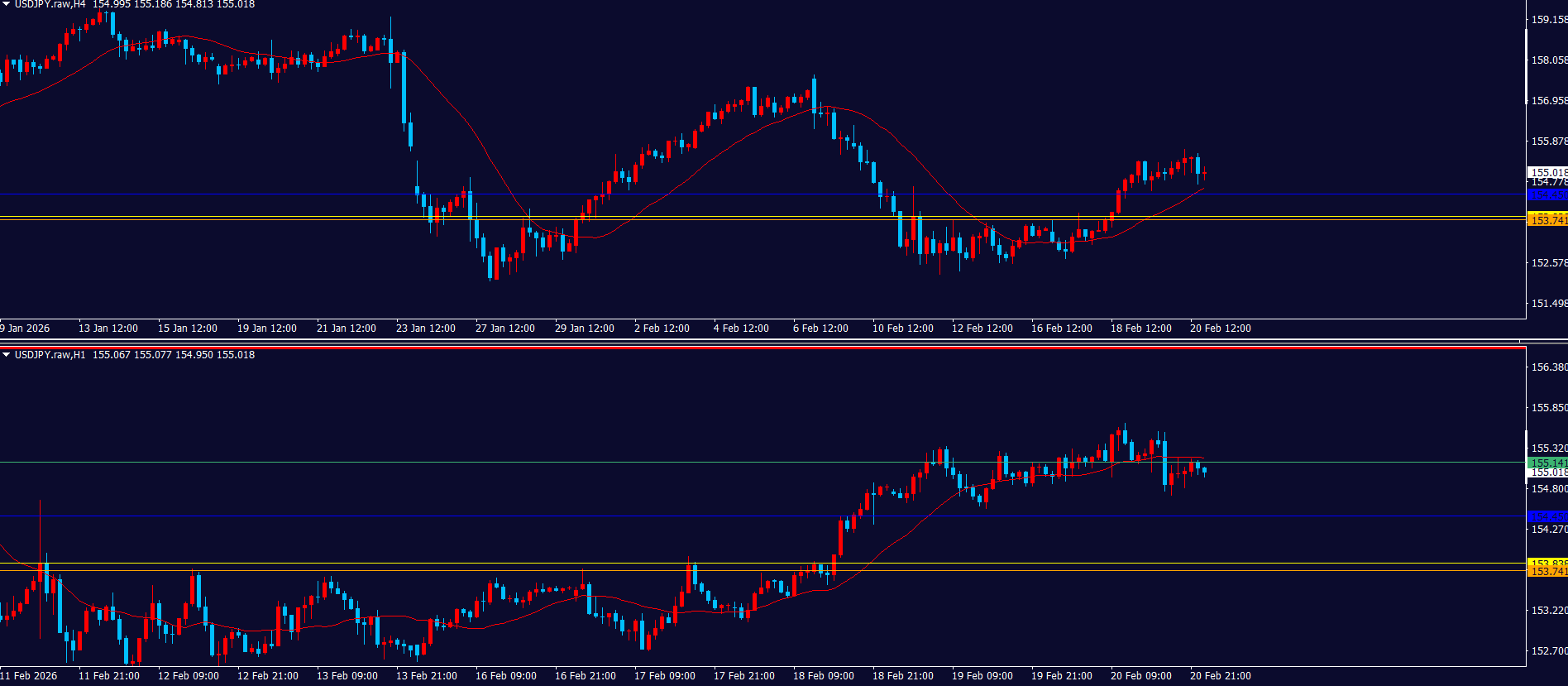Click the 6 Feb 12:00 time label on H4 axis
The width and height of the screenshot is (1568, 686).
tap(820, 329)
